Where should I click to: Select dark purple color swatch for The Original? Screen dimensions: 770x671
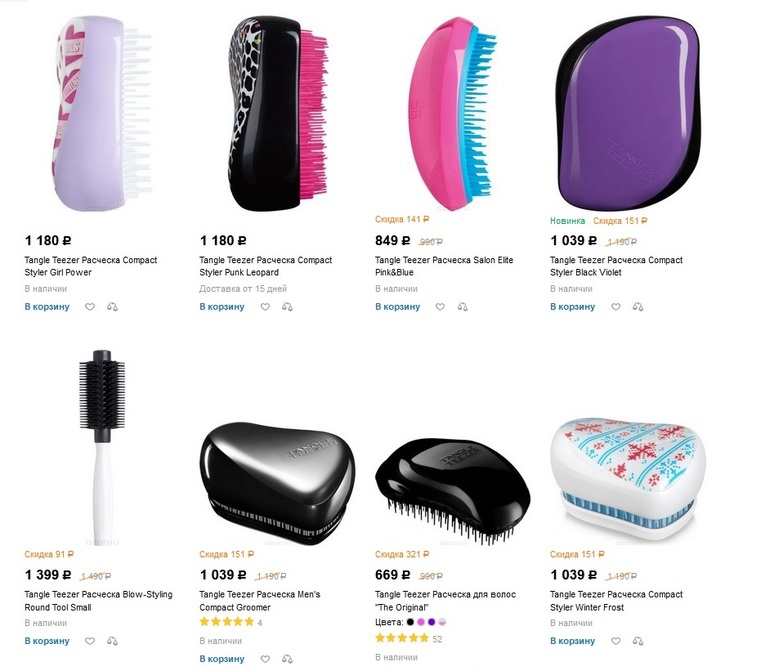tap(432, 622)
